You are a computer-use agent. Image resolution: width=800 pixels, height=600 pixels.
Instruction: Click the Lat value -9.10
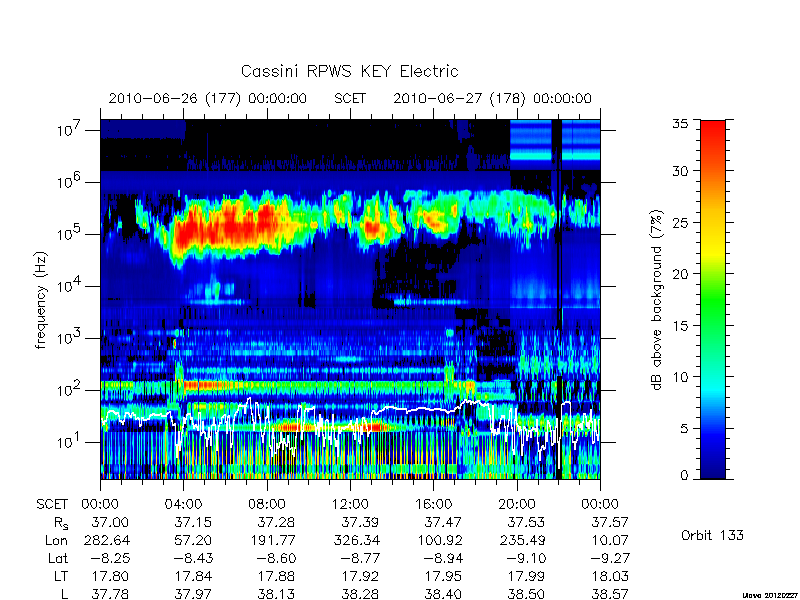(526, 558)
